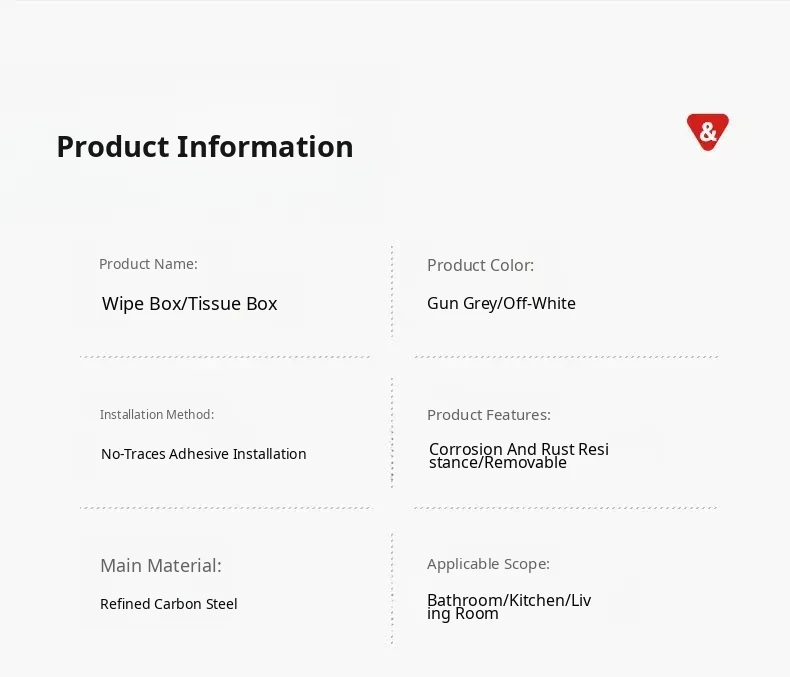
Task: Click the Wipe Box/Tissue Box text
Action: 190,304
